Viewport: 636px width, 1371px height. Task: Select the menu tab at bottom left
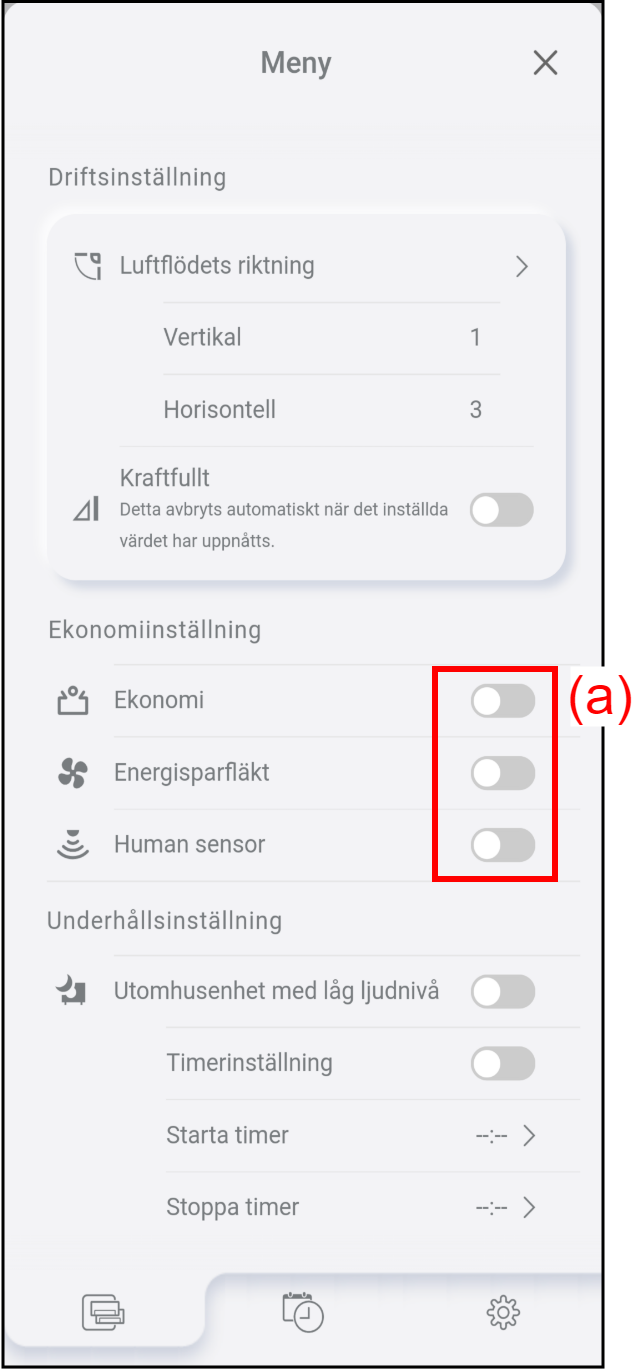(x=103, y=1311)
